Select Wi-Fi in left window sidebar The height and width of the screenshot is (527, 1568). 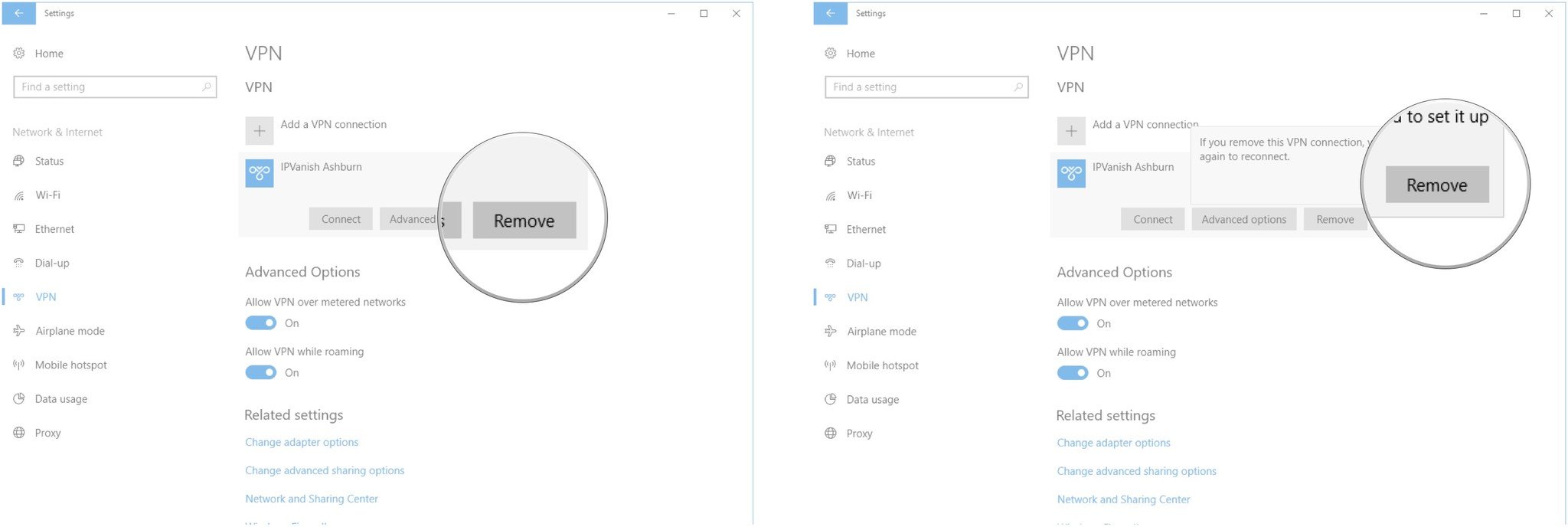(x=37, y=195)
